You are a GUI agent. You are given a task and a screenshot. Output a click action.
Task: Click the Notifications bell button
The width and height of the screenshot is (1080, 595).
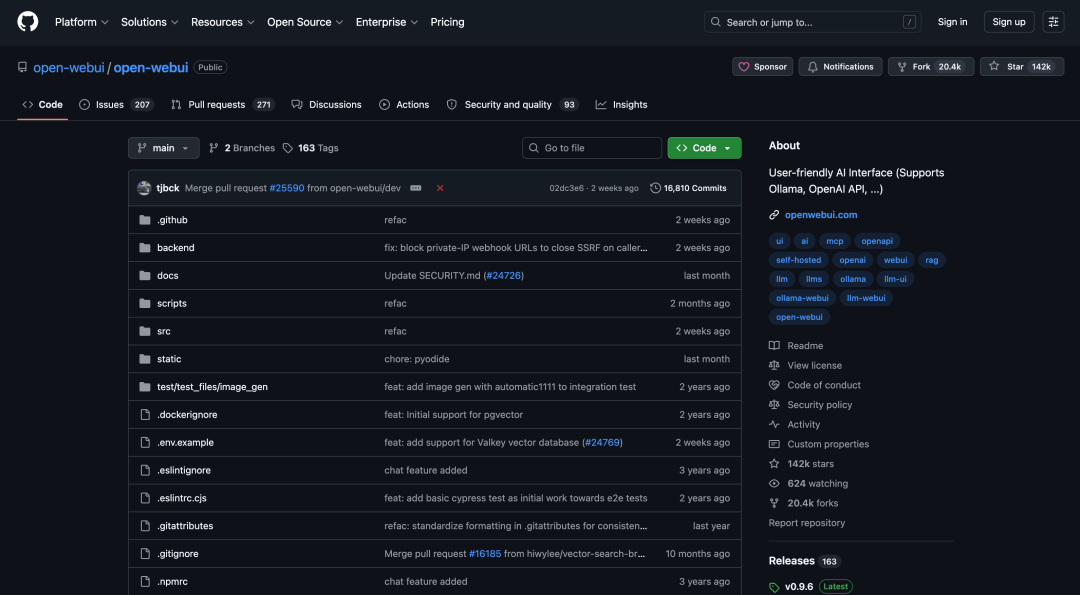[840, 67]
